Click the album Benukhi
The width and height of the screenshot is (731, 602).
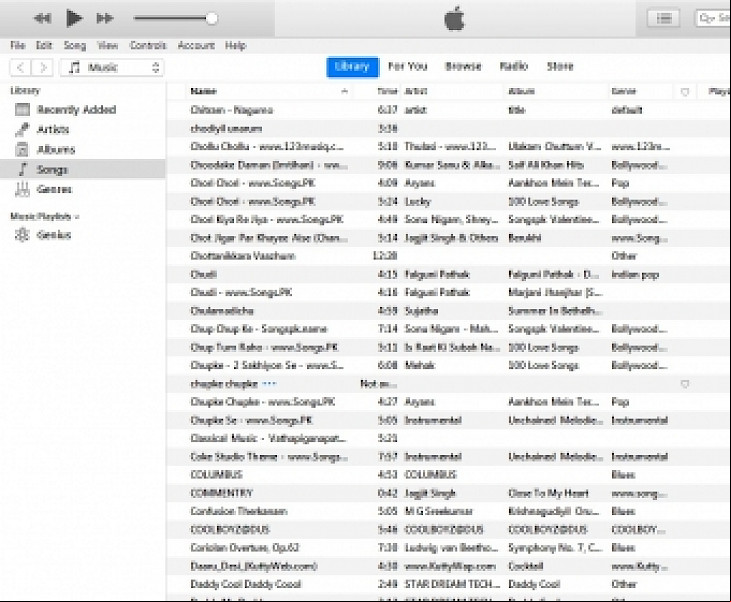click(x=524, y=238)
